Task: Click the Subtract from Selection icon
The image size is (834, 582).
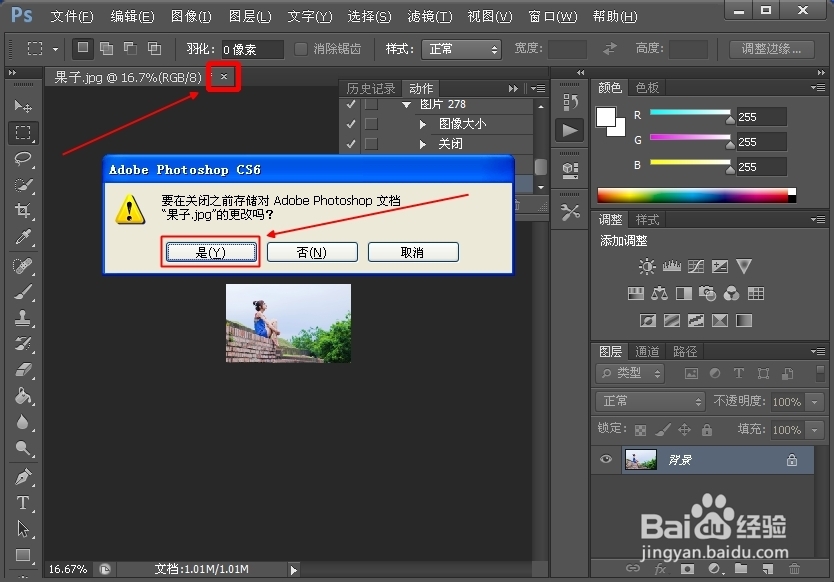Action: click(x=130, y=49)
